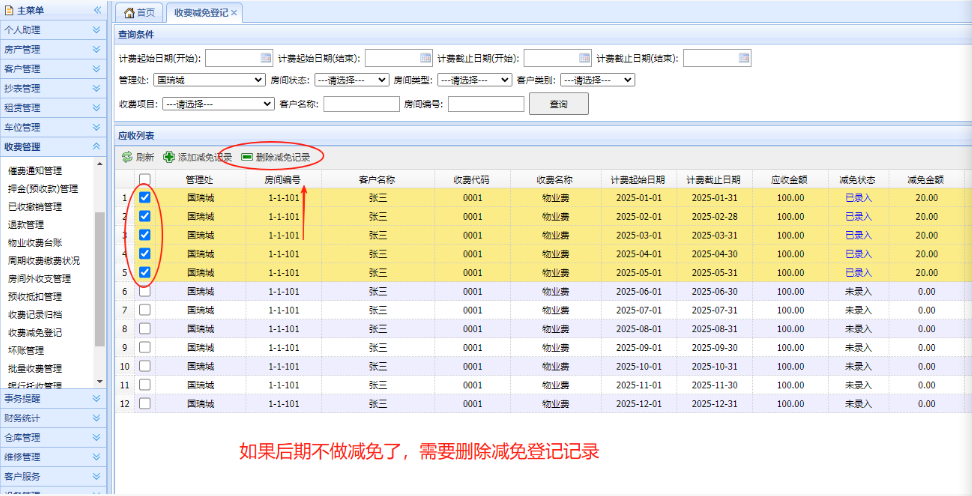Open the 房间状态 dropdown
Viewport: 972px width, 496px height.
[x=351, y=80]
